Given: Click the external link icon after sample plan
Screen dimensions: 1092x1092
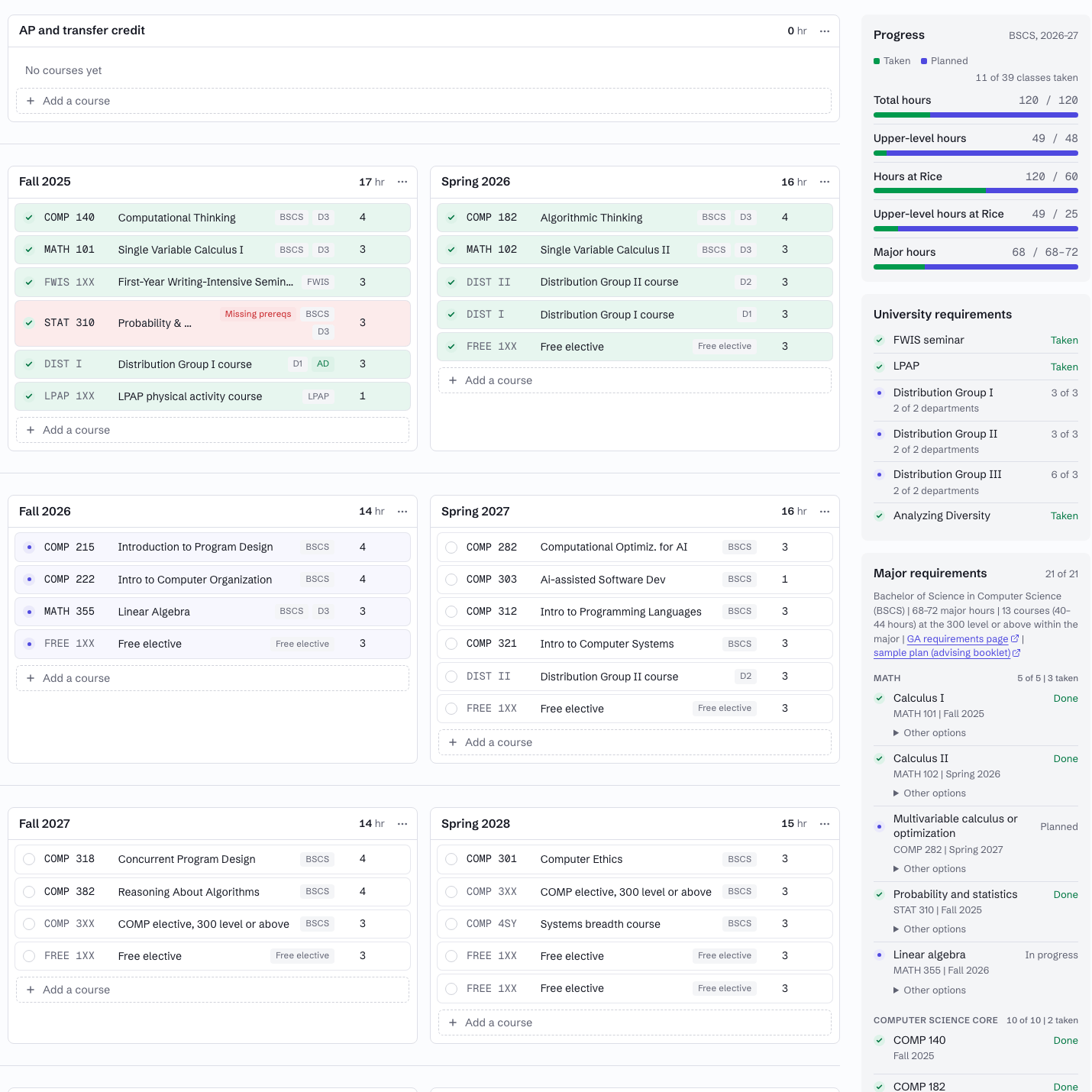Looking at the screenshot, I should pos(1016,653).
